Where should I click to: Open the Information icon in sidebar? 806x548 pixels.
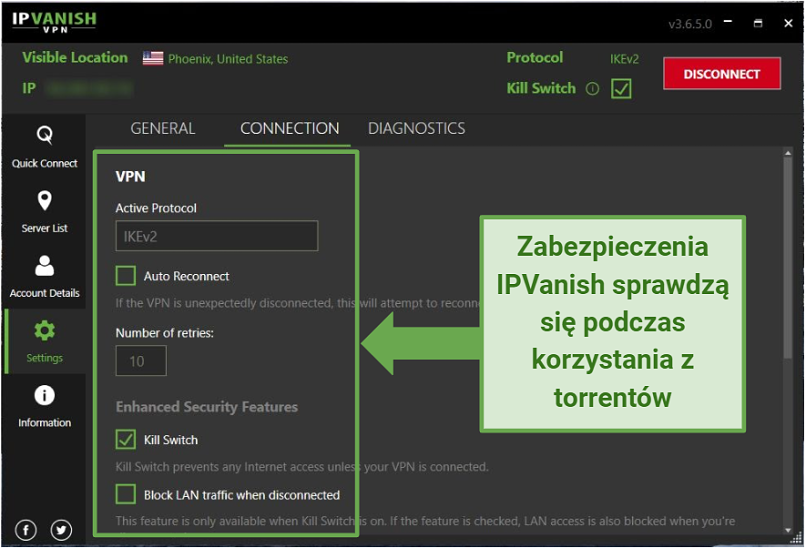click(x=45, y=395)
